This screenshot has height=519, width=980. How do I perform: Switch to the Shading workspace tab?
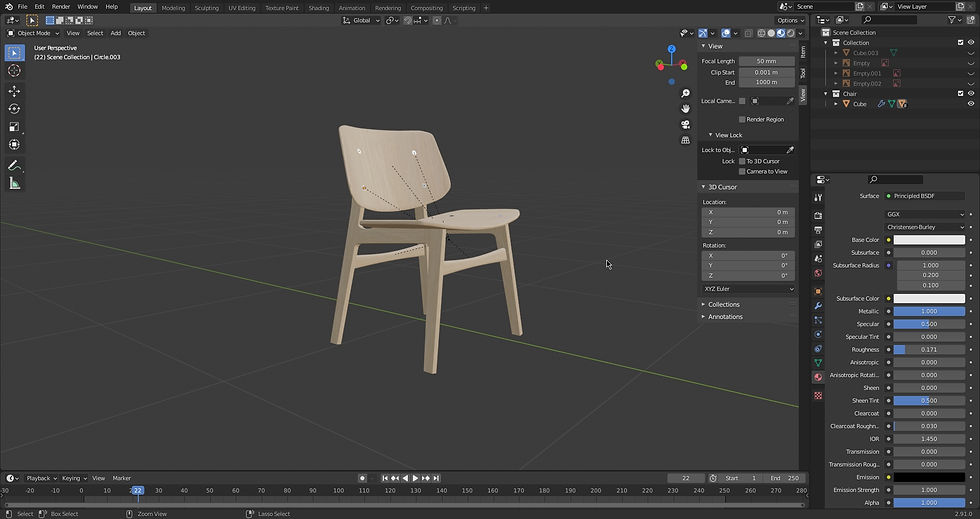[319, 8]
